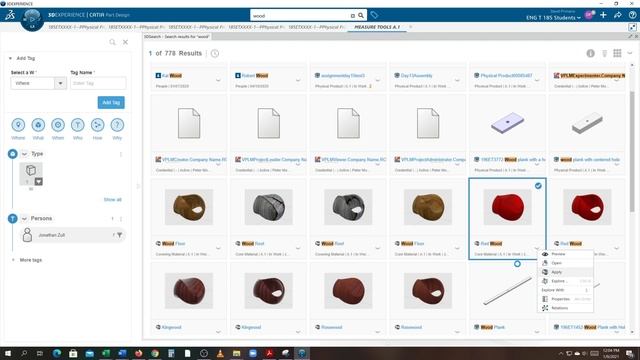Screen dimensions: 640x360
Task: Open the view options chevron beside grid icon
Action: pyautogui.click(x=630, y=53)
